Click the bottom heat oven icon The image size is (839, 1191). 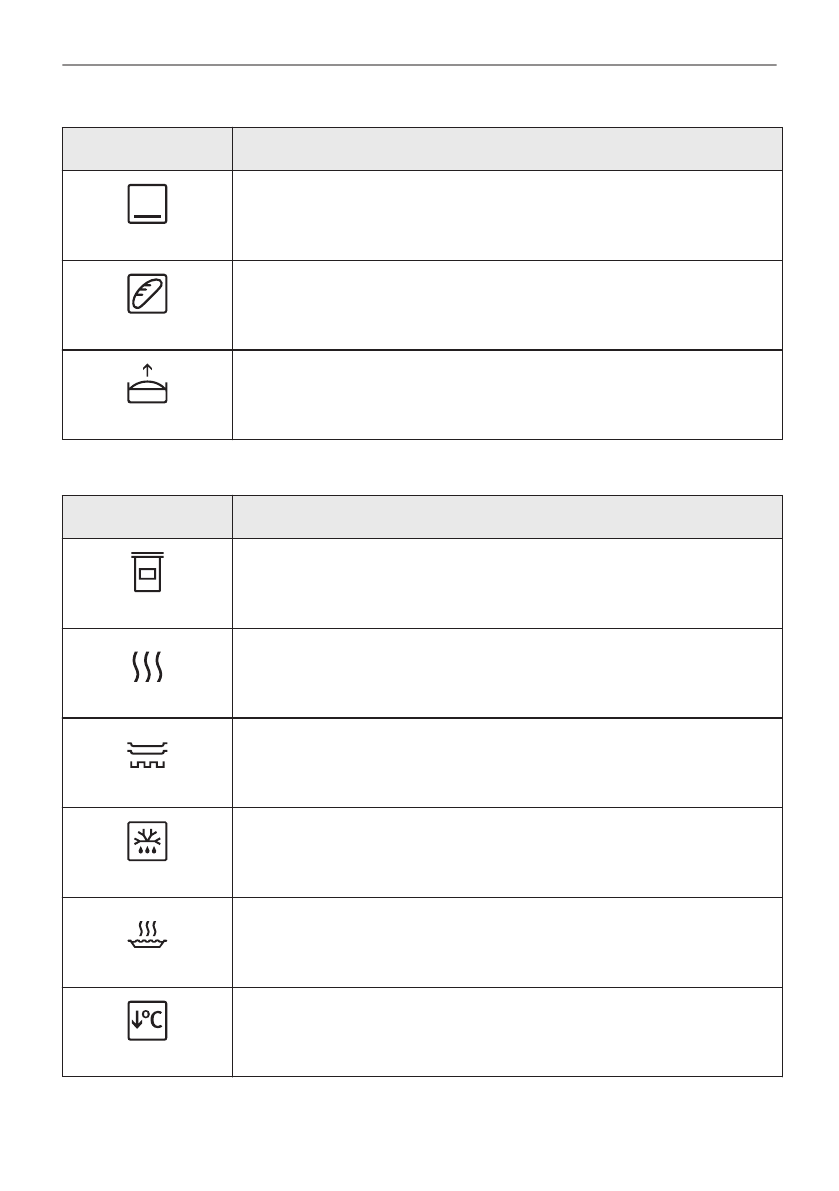point(147,205)
